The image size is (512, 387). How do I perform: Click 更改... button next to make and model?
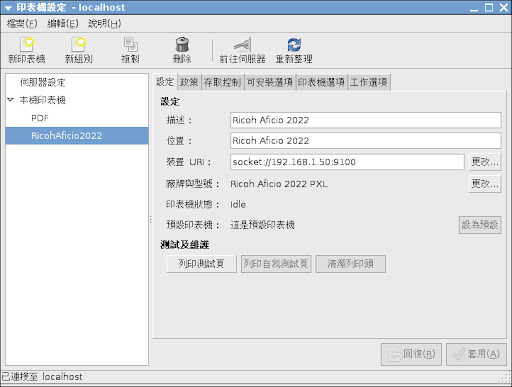pyautogui.click(x=485, y=184)
